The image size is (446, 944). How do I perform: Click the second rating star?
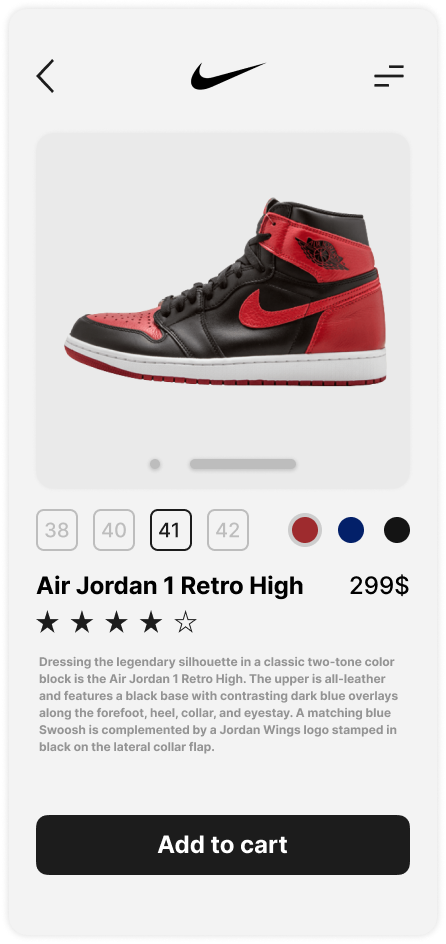click(x=81, y=622)
